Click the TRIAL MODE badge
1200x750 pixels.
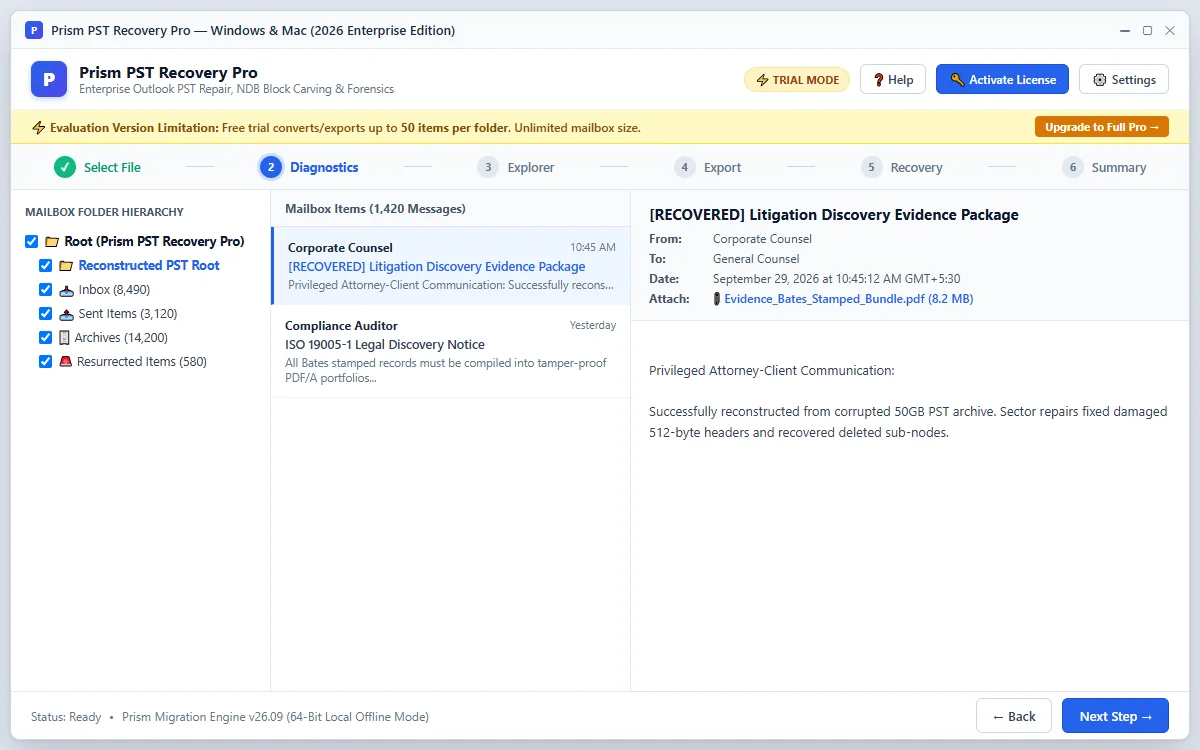[797, 80]
